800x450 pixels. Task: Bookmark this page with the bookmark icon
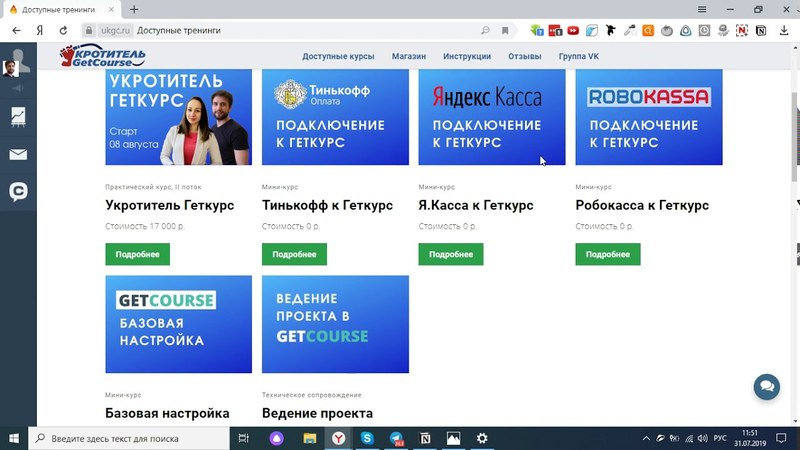click(x=505, y=31)
